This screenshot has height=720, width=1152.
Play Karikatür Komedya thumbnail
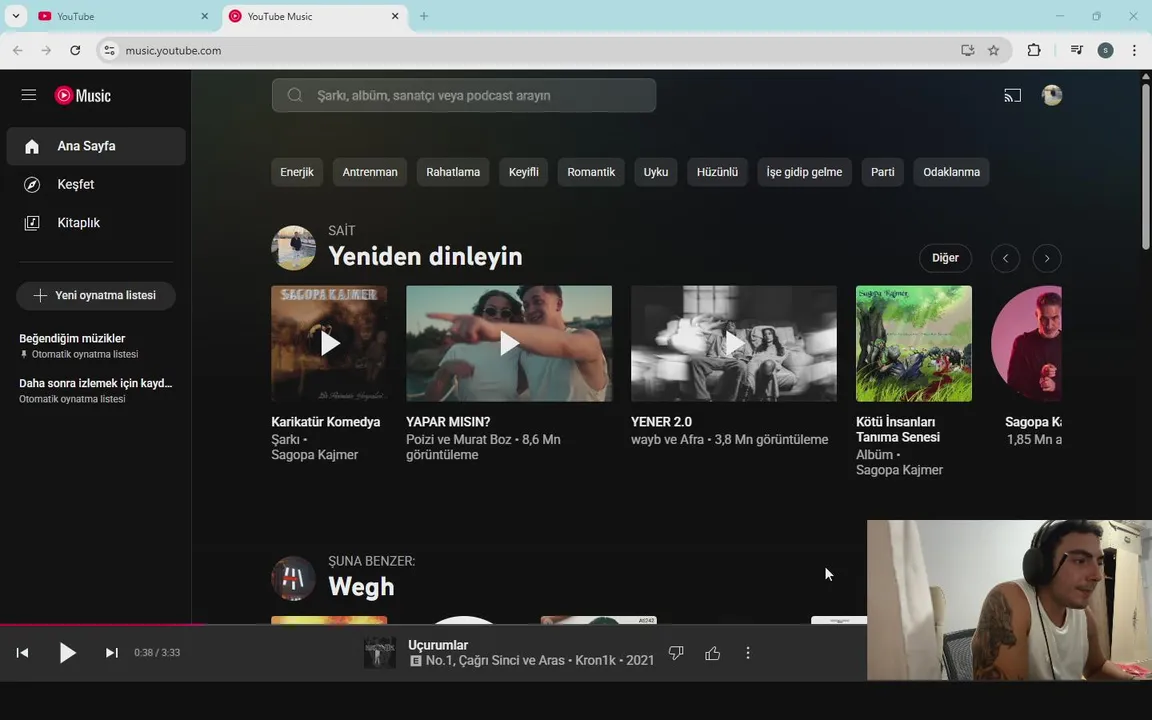[x=329, y=343]
